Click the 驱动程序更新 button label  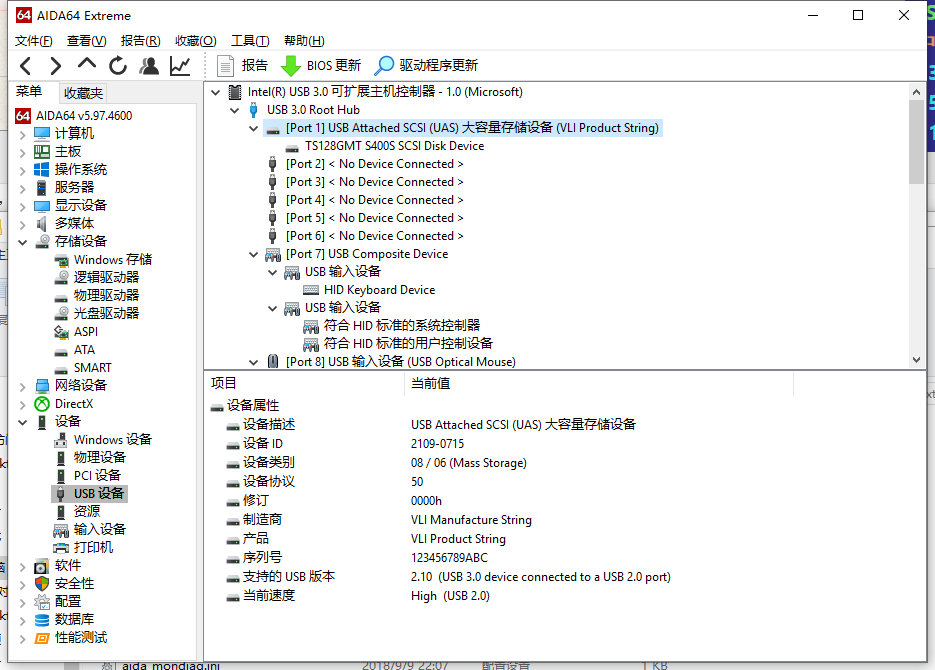point(438,66)
